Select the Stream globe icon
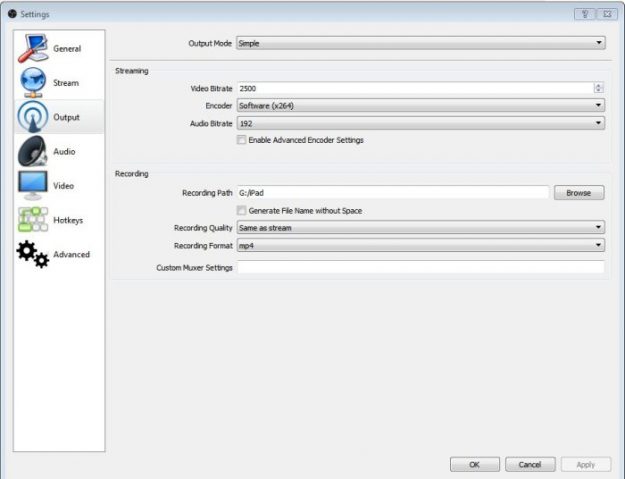Viewport: 625px width, 479px height. (33, 82)
